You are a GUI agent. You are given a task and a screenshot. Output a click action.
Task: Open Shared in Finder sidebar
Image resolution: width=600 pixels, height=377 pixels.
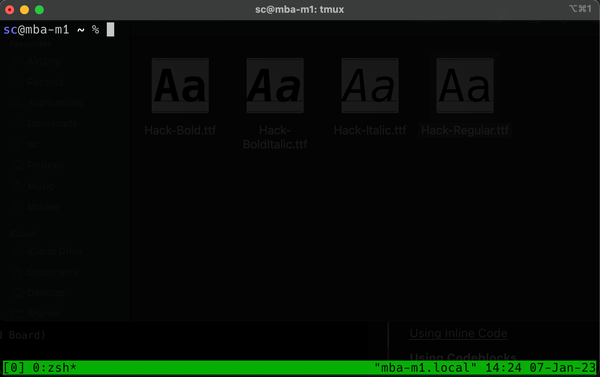43,313
